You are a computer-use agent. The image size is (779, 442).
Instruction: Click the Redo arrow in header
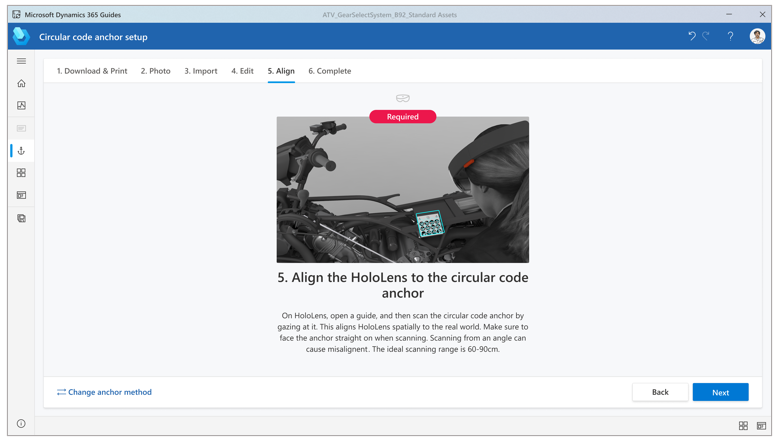point(705,36)
